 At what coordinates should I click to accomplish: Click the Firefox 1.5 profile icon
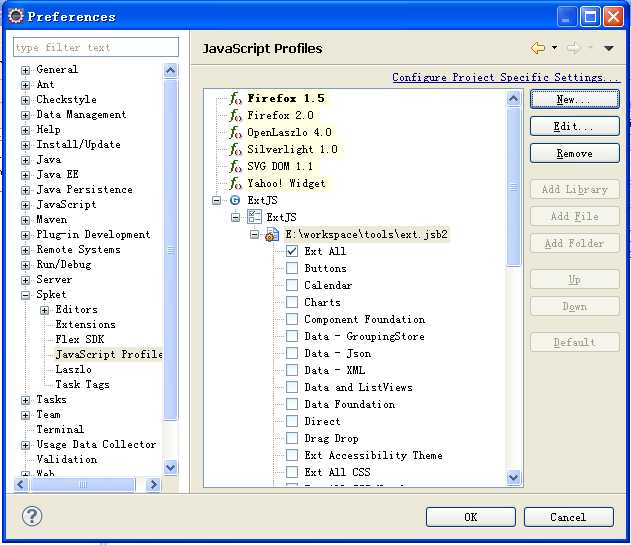point(235,99)
